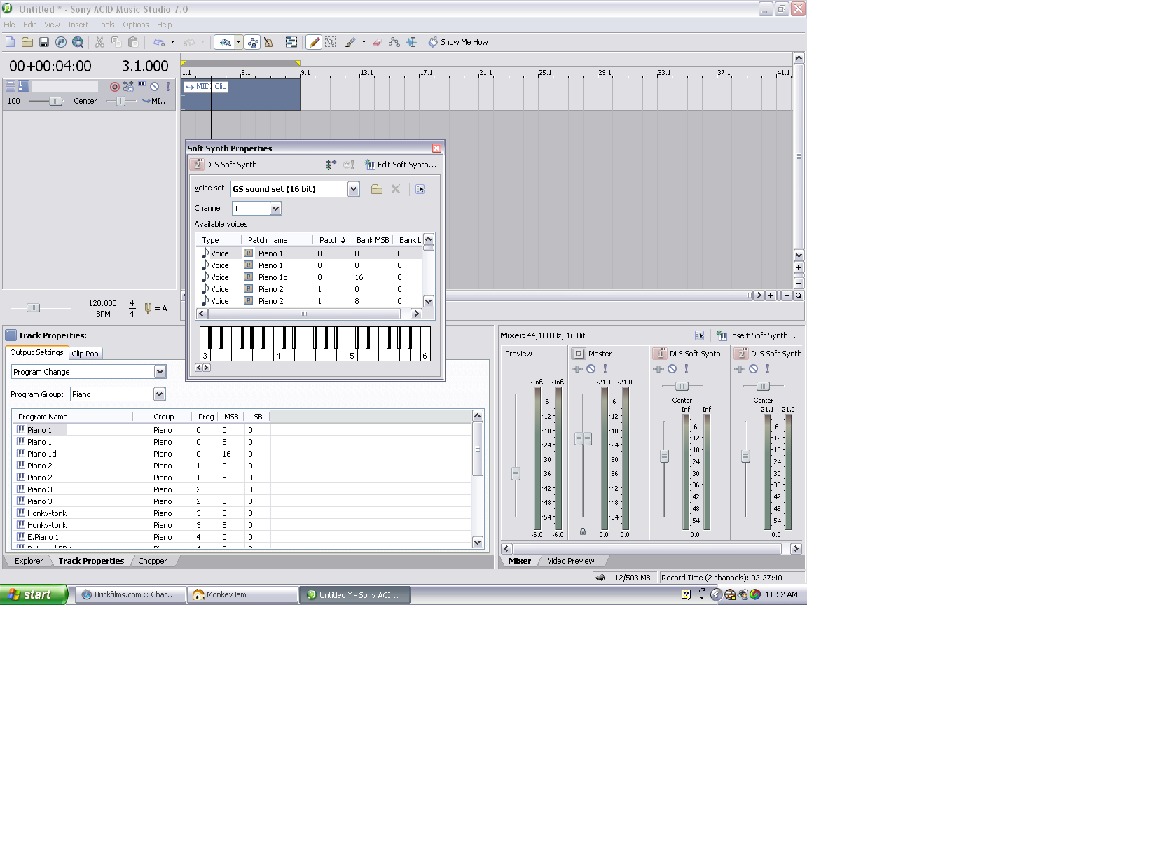
Task: Switch to the Monkeyfarm taskbar window
Action: 242,595
